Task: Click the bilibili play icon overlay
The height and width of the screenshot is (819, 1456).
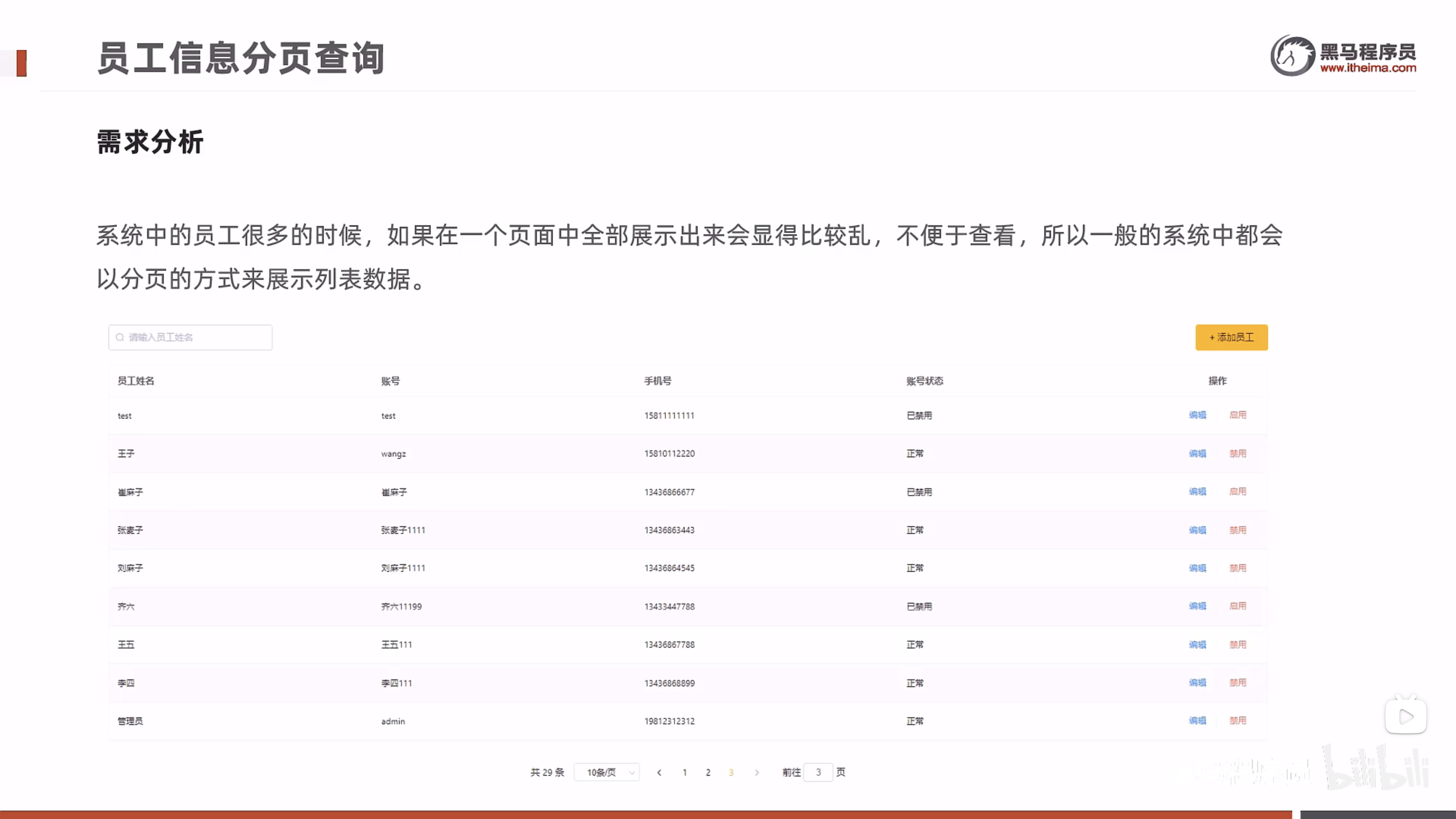Action: (x=1406, y=717)
